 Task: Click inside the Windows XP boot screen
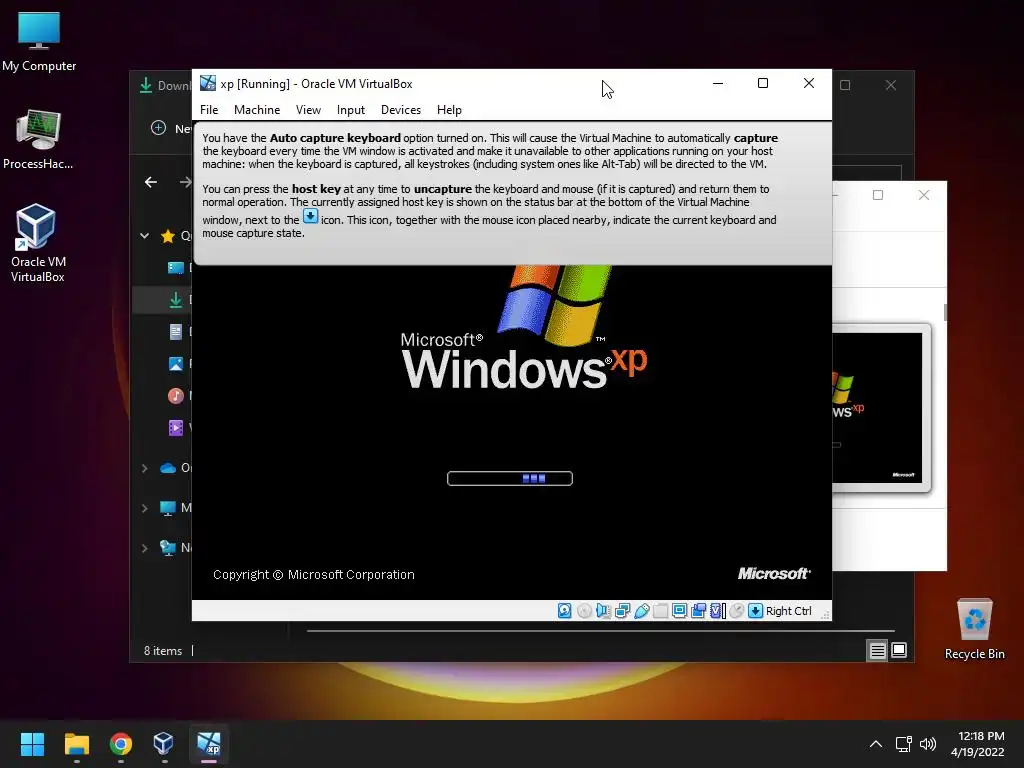pyautogui.click(x=511, y=432)
